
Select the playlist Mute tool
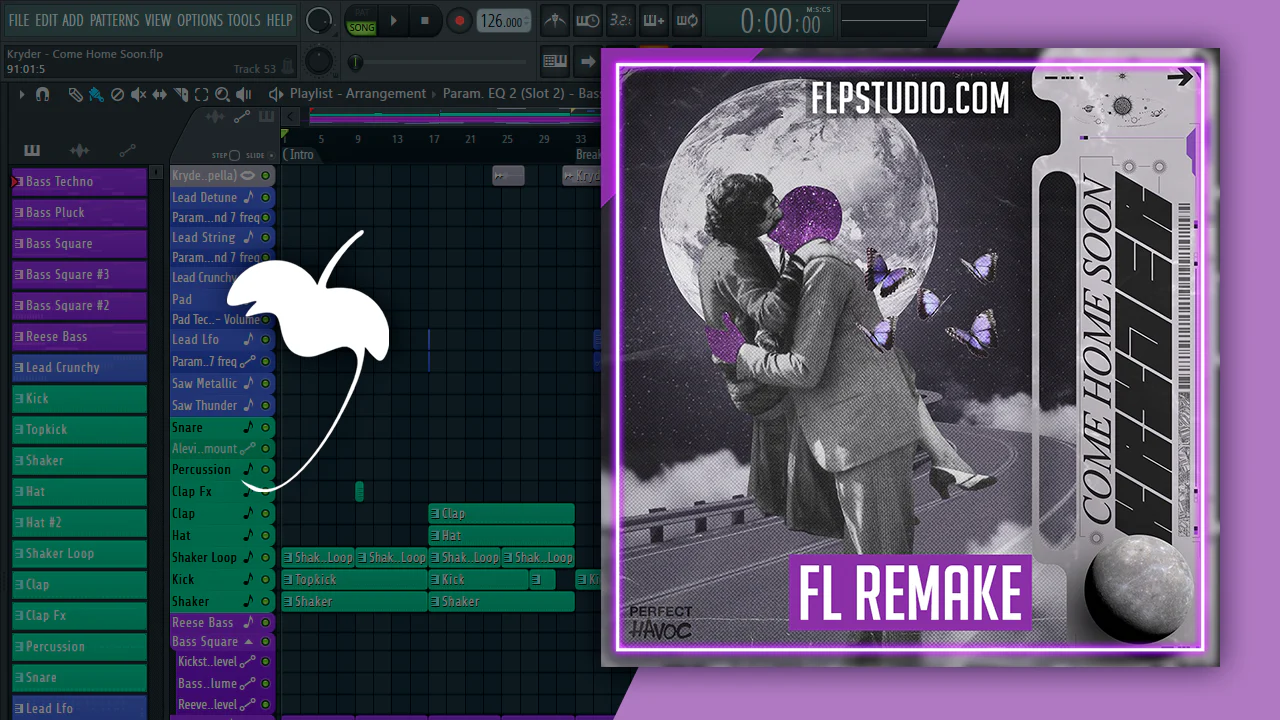138,94
